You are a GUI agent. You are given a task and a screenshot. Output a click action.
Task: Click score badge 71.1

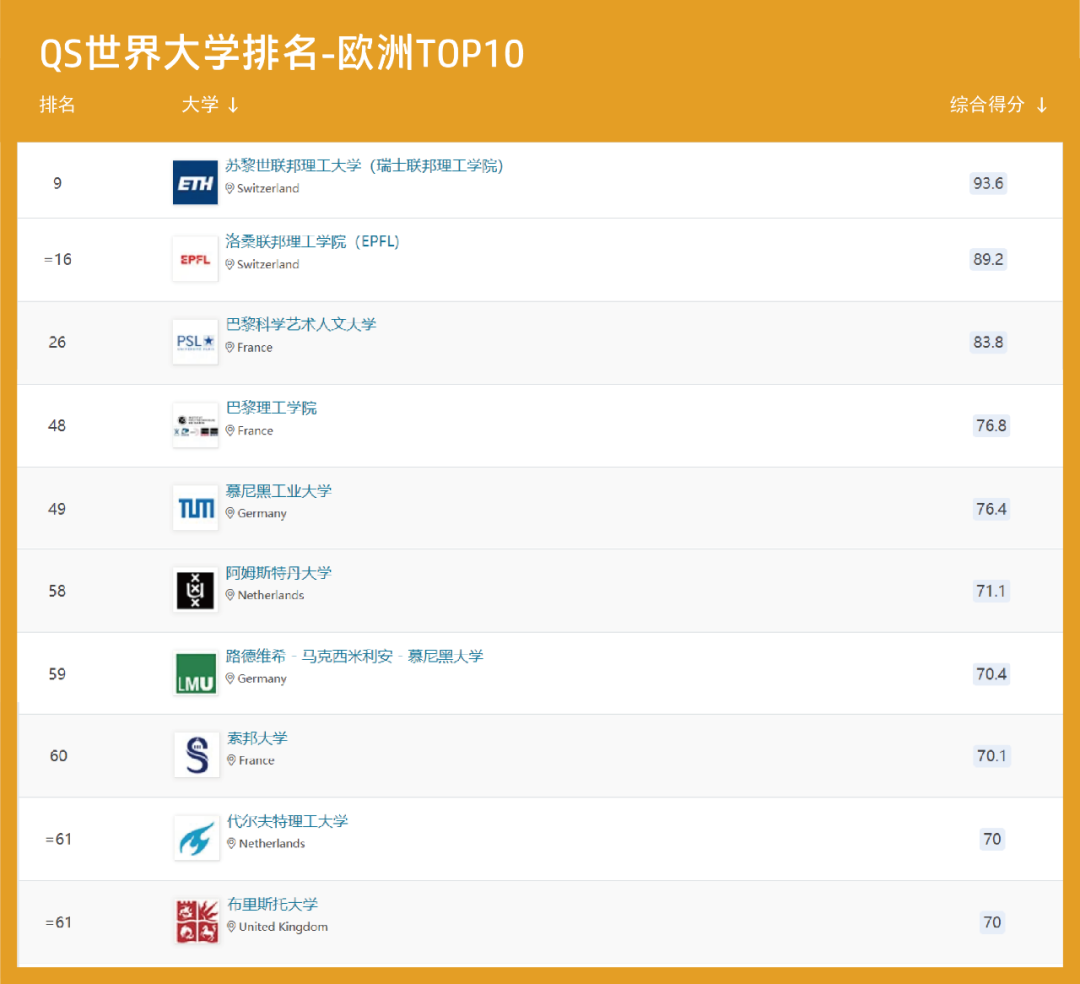991,591
